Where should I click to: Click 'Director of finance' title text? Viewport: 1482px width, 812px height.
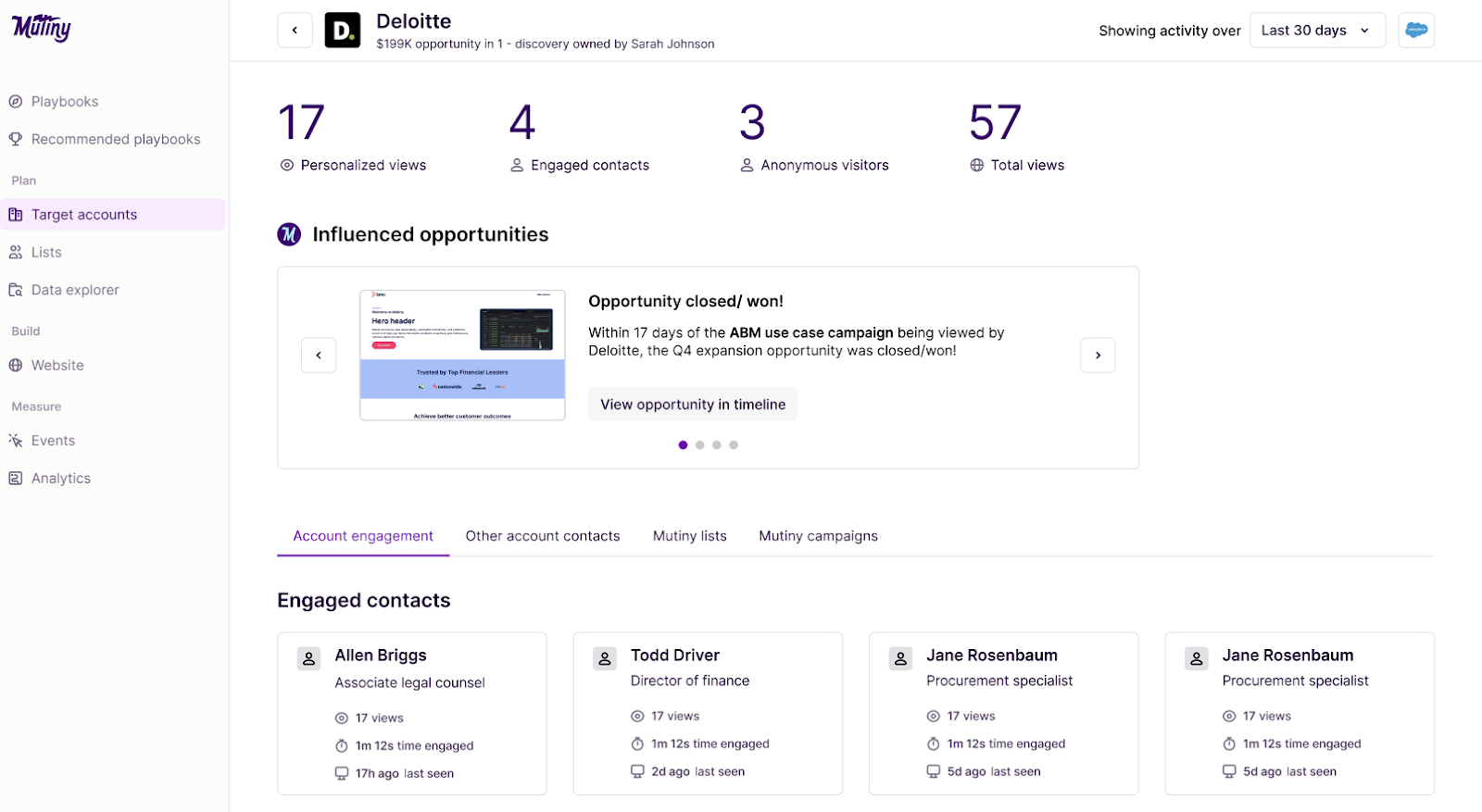click(x=690, y=681)
